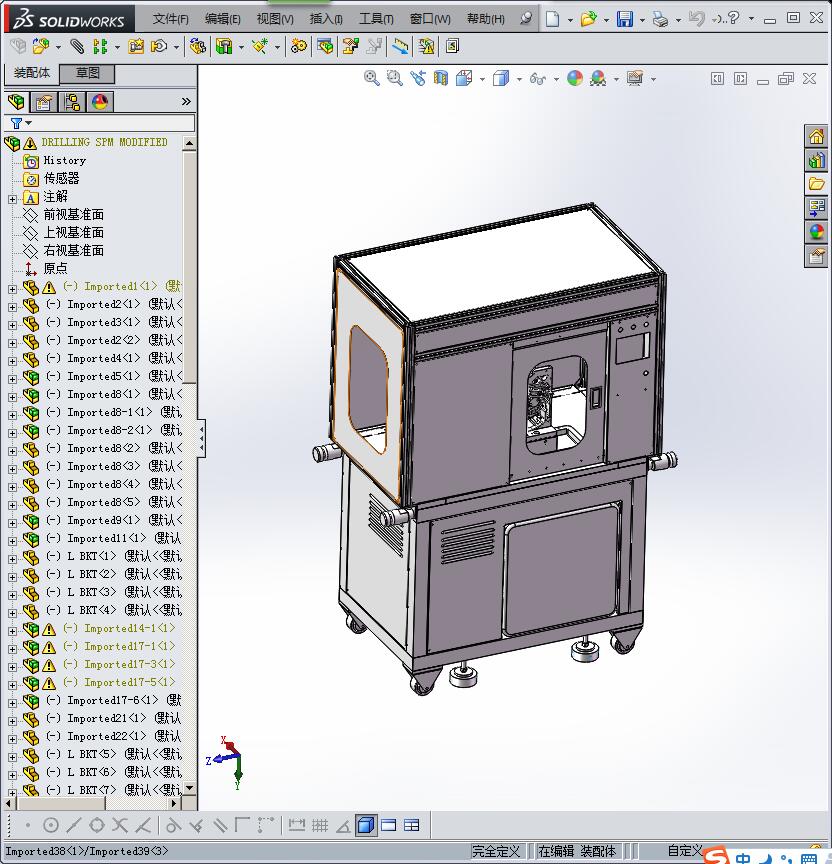Screen dimensions: 832x864
Task: Open Appearances and Scenes task pane
Action: click(817, 232)
